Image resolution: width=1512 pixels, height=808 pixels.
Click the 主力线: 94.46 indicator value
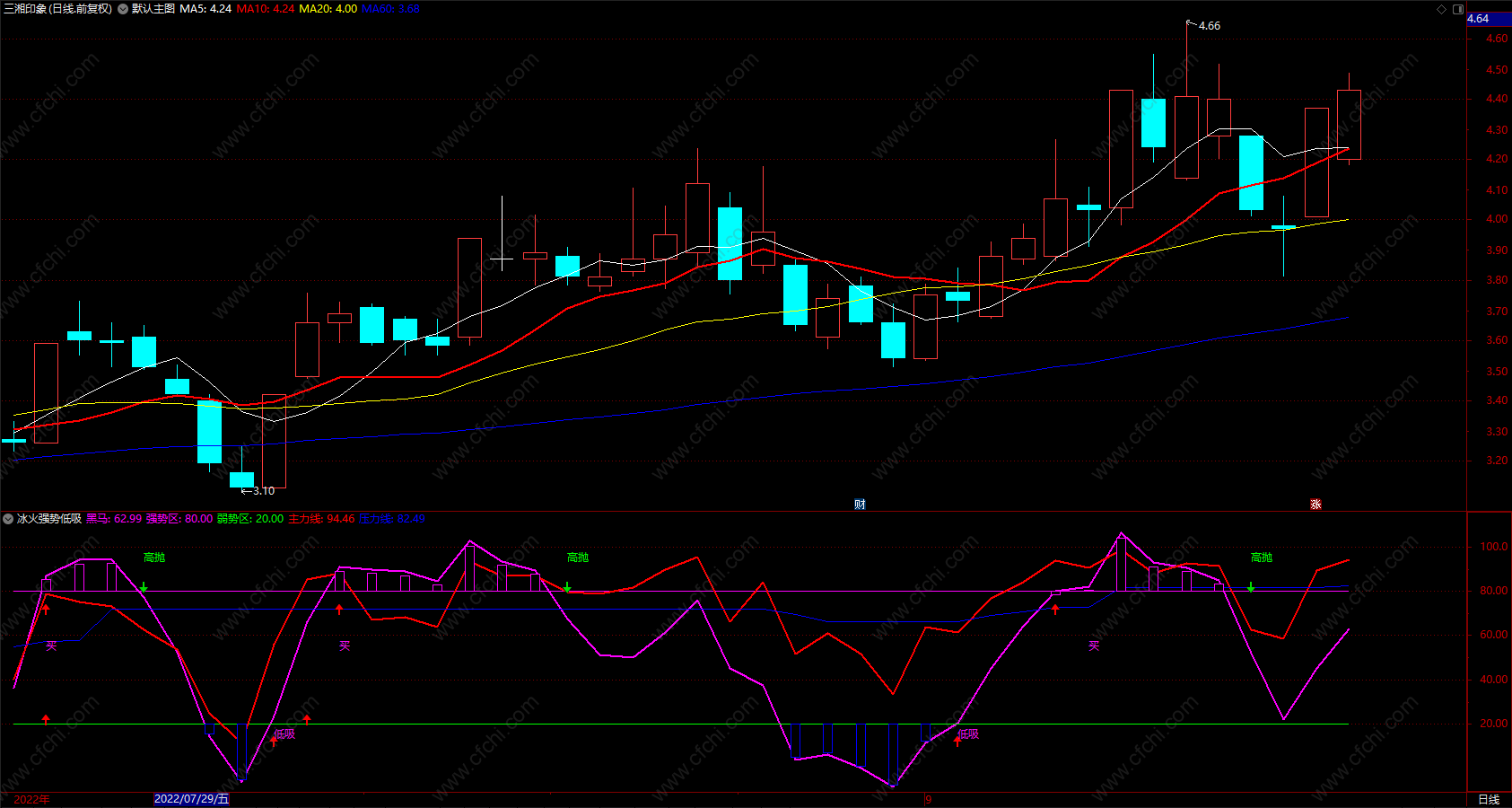[321, 519]
